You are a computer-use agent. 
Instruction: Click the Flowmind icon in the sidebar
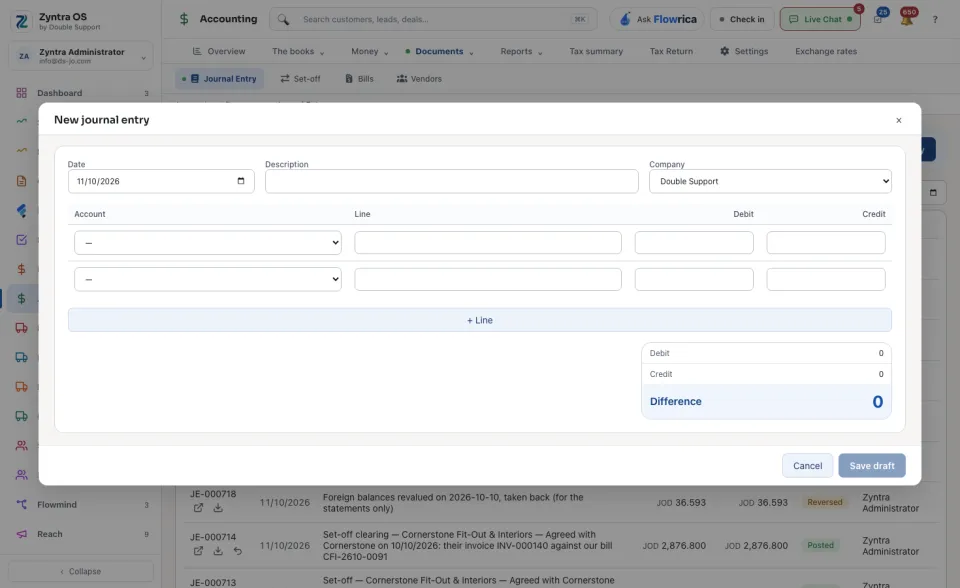click(x=21, y=505)
